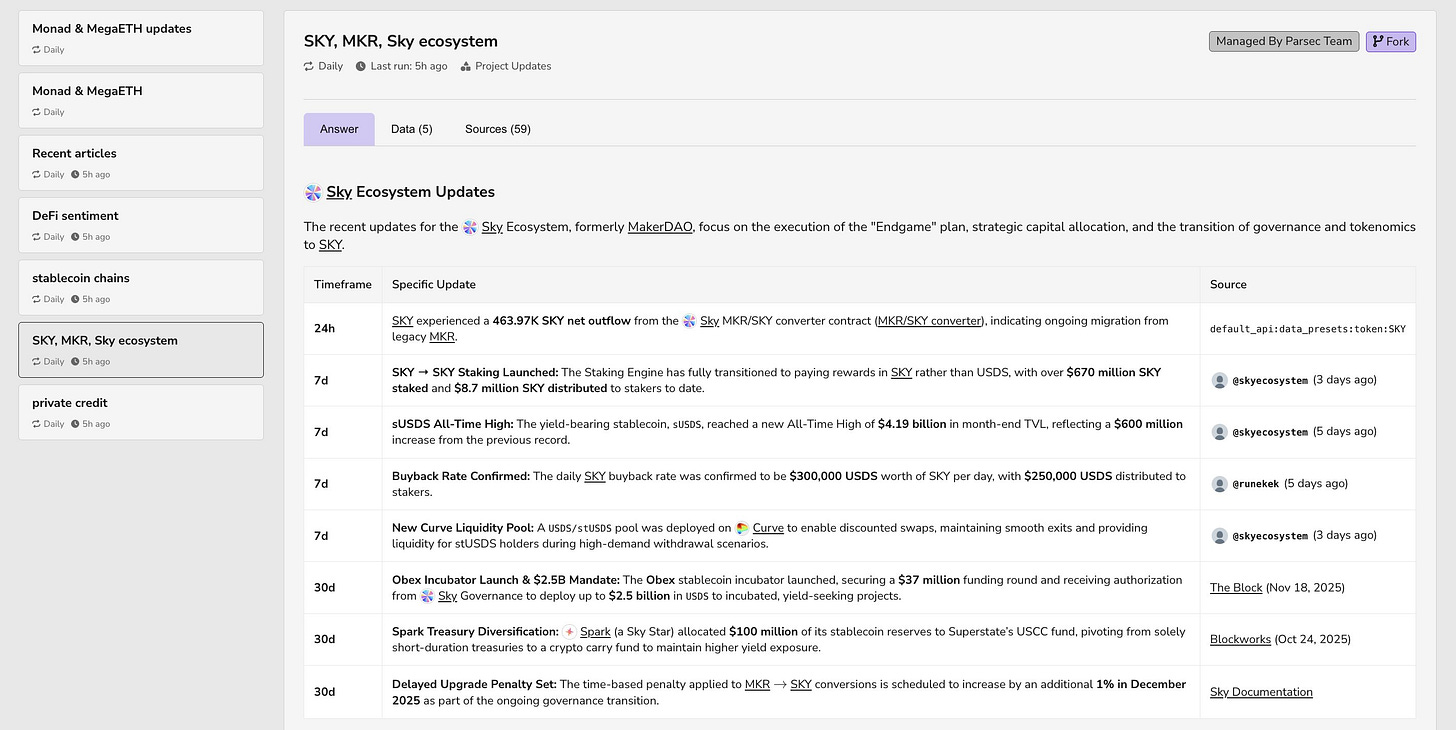This screenshot has width=1456, height=730.
Task: Click the Daily repeat icon under page title
Action: [x=309, y=66]
